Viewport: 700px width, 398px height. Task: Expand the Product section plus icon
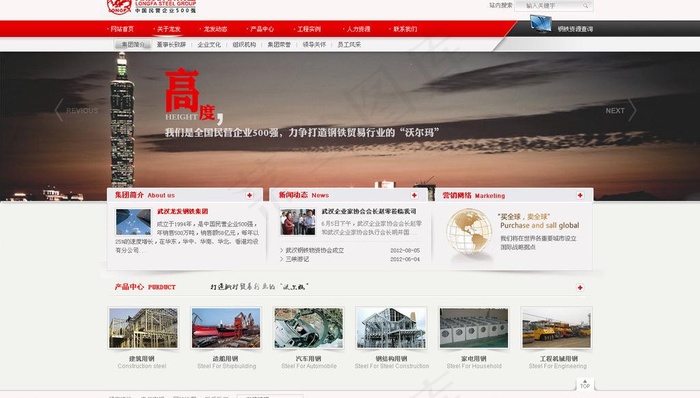point(579,287)
